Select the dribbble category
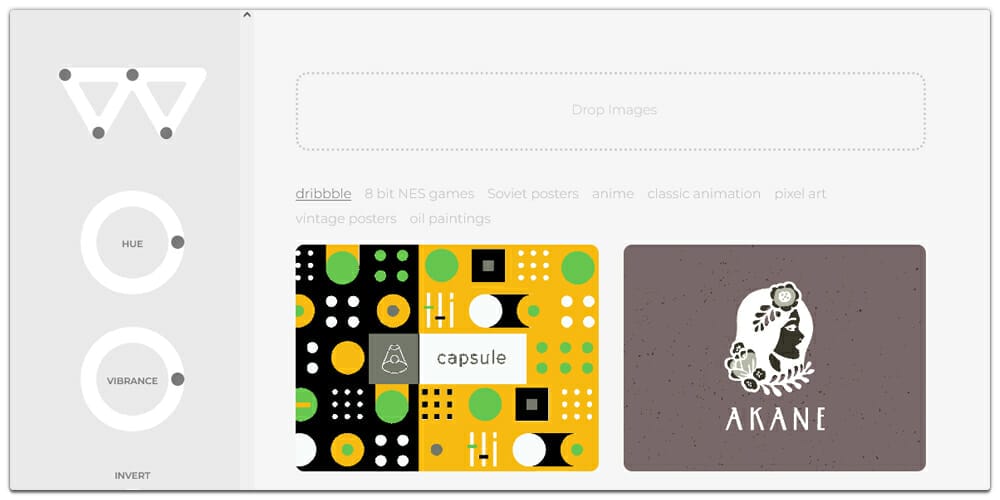 click(323, 193)
